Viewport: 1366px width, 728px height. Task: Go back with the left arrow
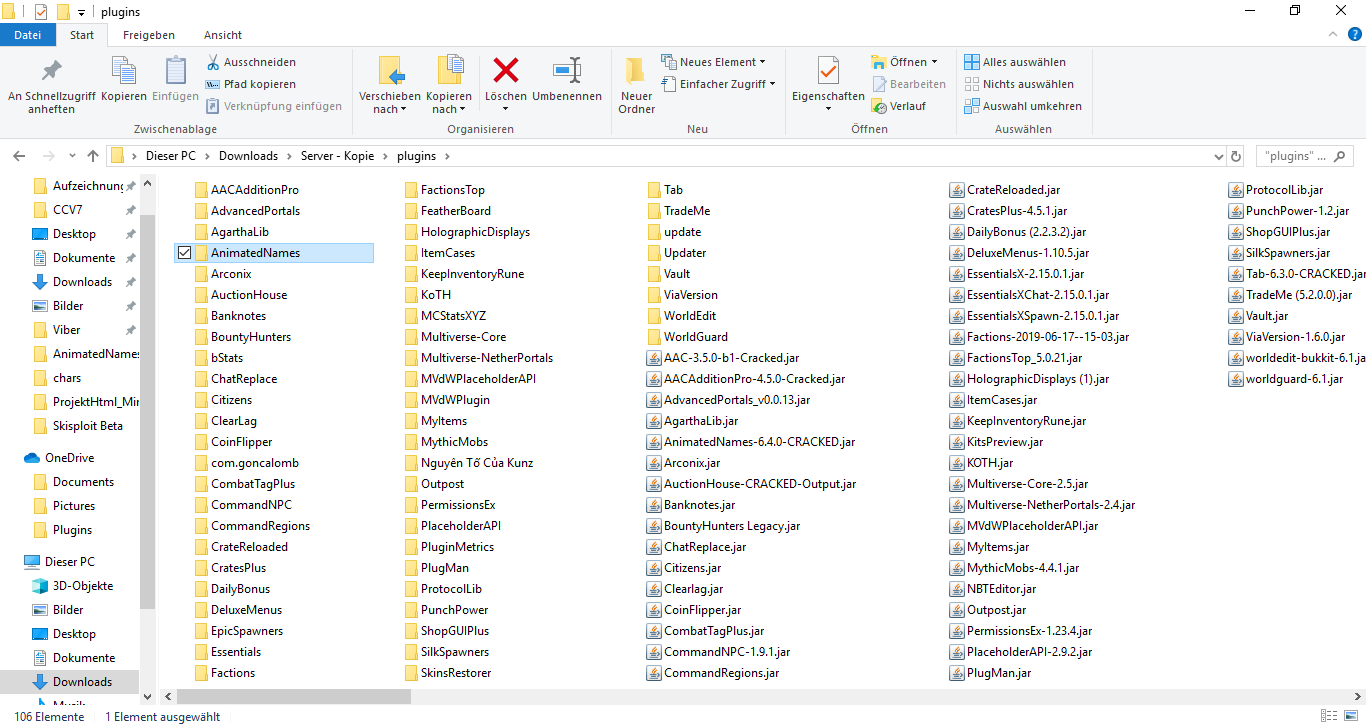(20, 156)
